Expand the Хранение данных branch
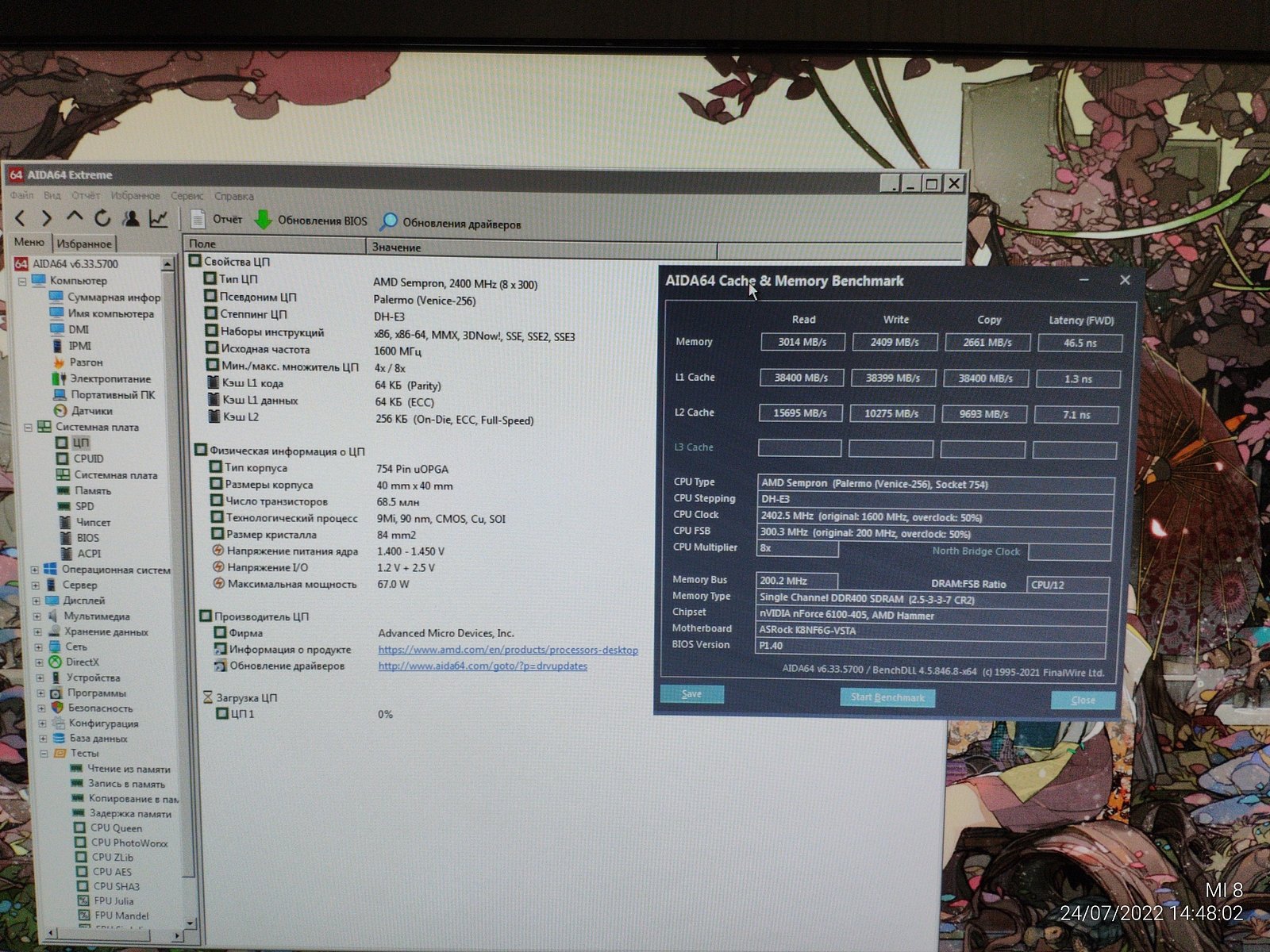The width and height of the screenshot is (1270, 952). click(37, 631)
